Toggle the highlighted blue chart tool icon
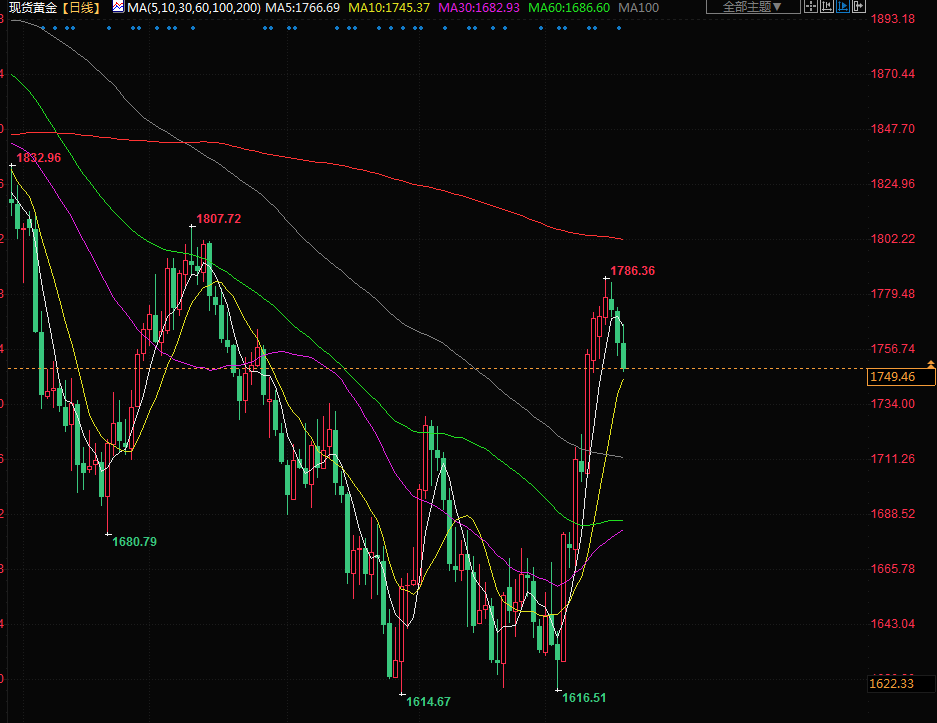Screen dimensions: 937x723 [x=846, y=7]
